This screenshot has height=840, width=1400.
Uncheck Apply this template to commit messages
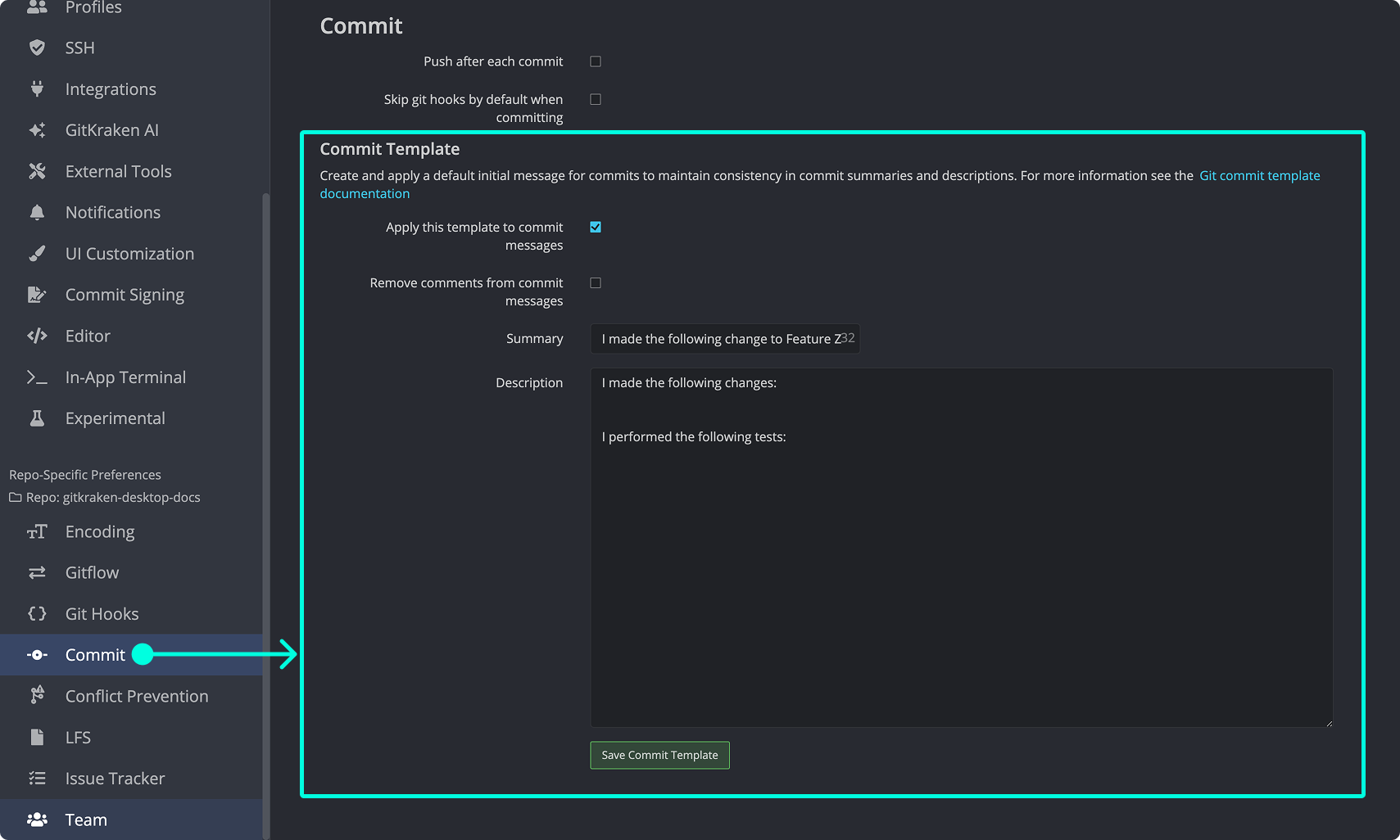596,227
